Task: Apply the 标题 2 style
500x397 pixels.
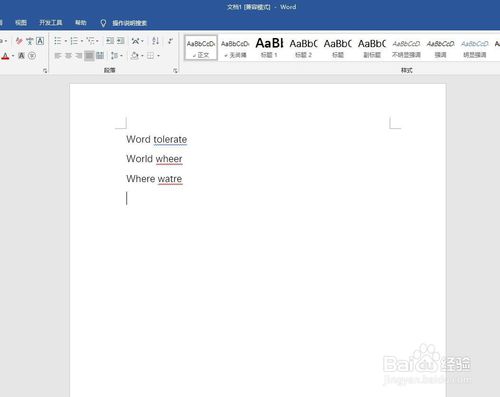Action: point(303,48)
